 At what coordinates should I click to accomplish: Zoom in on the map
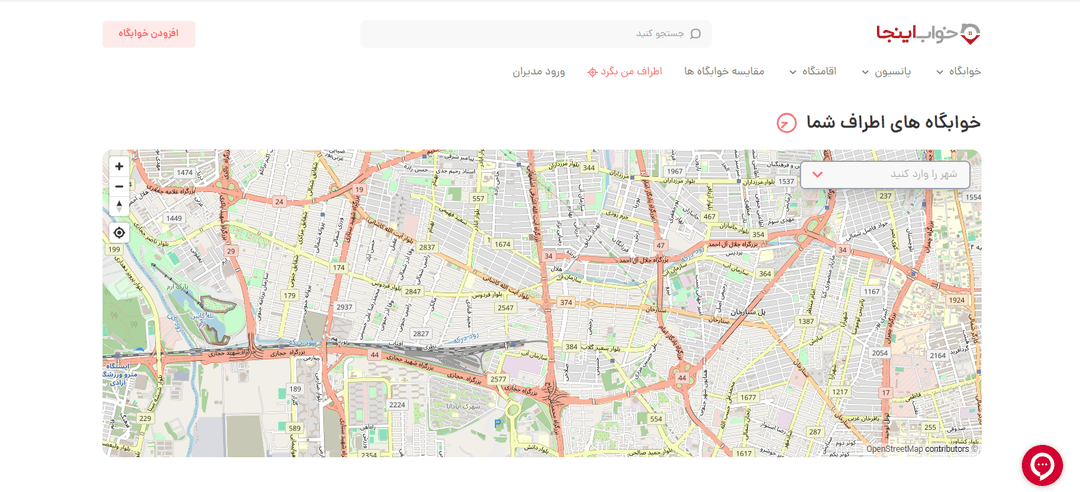pos(119,167)
